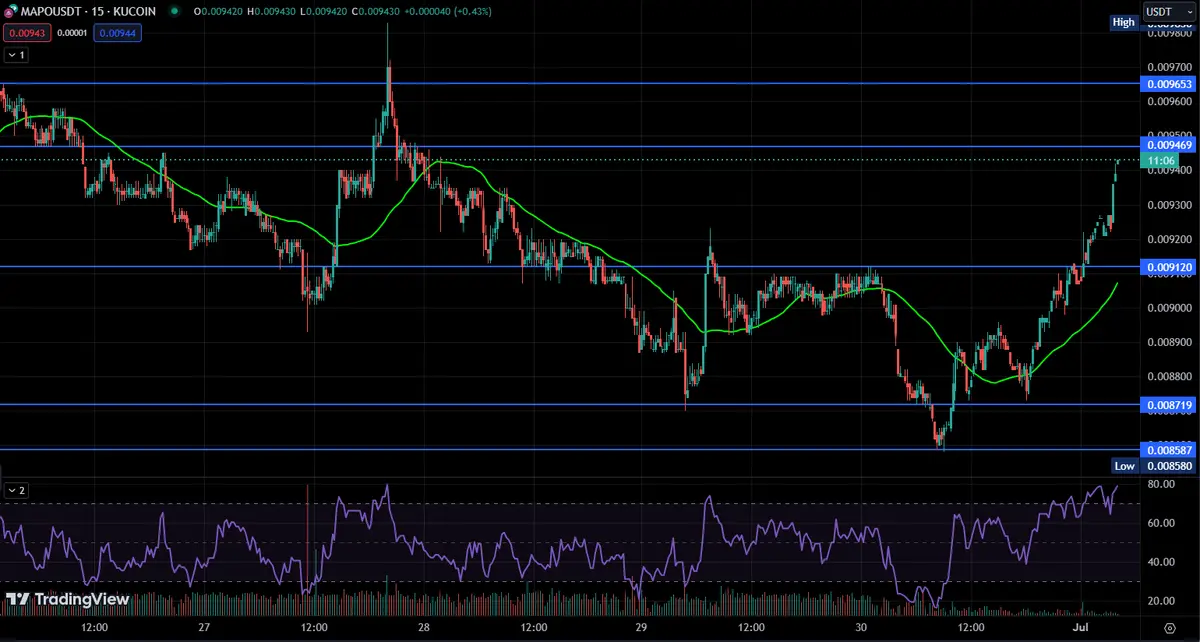Click the spread value 0.00001

pos(74,33)
